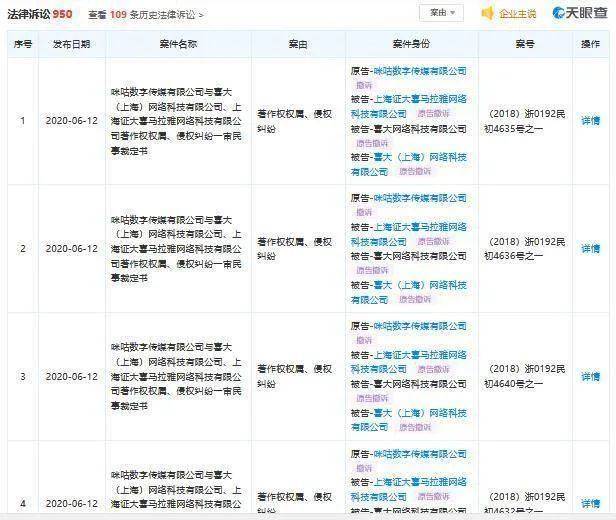Click date 2020-06-12 in row 2
The height and width of the screenshot is (520, 616).
[x=72, y=249]
